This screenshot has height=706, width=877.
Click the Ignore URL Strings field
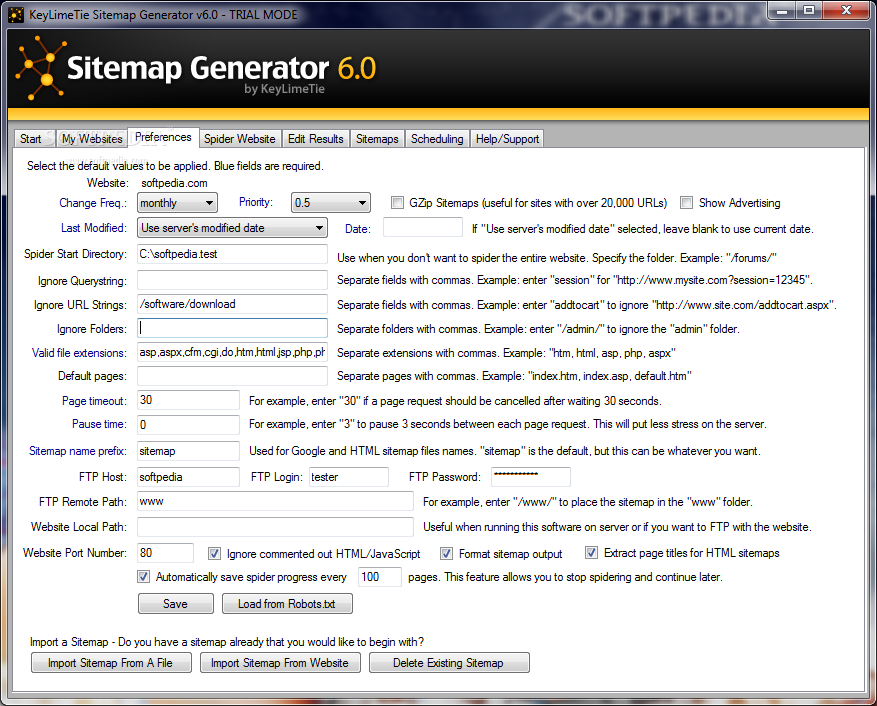(x=232, y=304)
